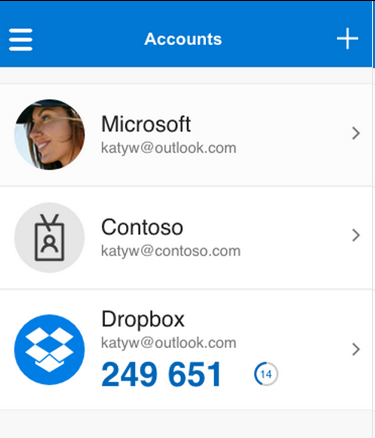Tap the Dropbox logo icon
This screenshot has height=438, width=375.
[49, 349]
